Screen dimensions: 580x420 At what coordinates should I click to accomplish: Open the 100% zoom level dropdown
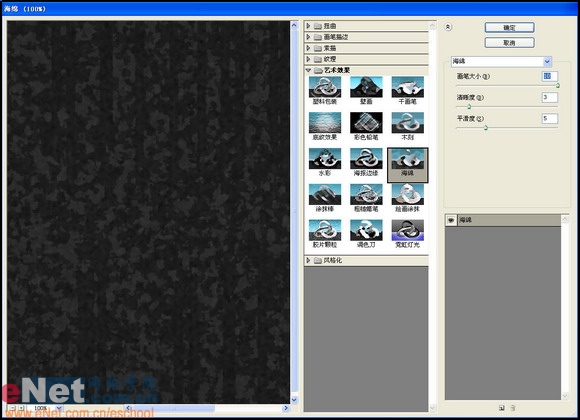(x=58, y=408)
